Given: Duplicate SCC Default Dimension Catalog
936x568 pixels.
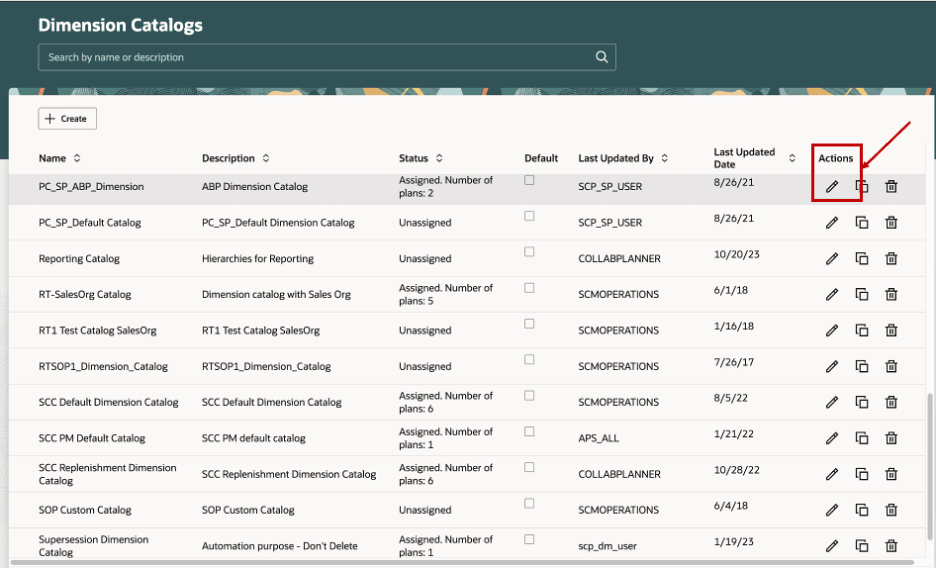Looking at the screenshot, I should [861, 402].
